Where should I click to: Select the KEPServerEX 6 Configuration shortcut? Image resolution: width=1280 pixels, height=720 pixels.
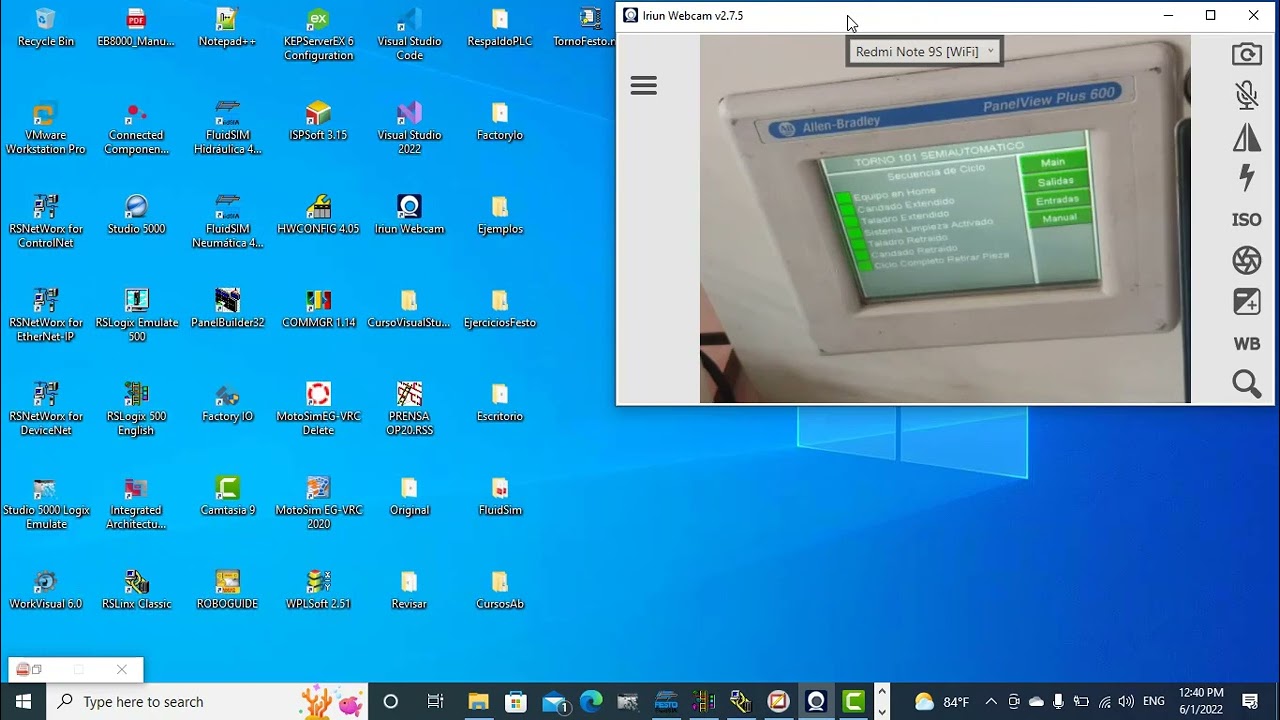pos(318,35)
